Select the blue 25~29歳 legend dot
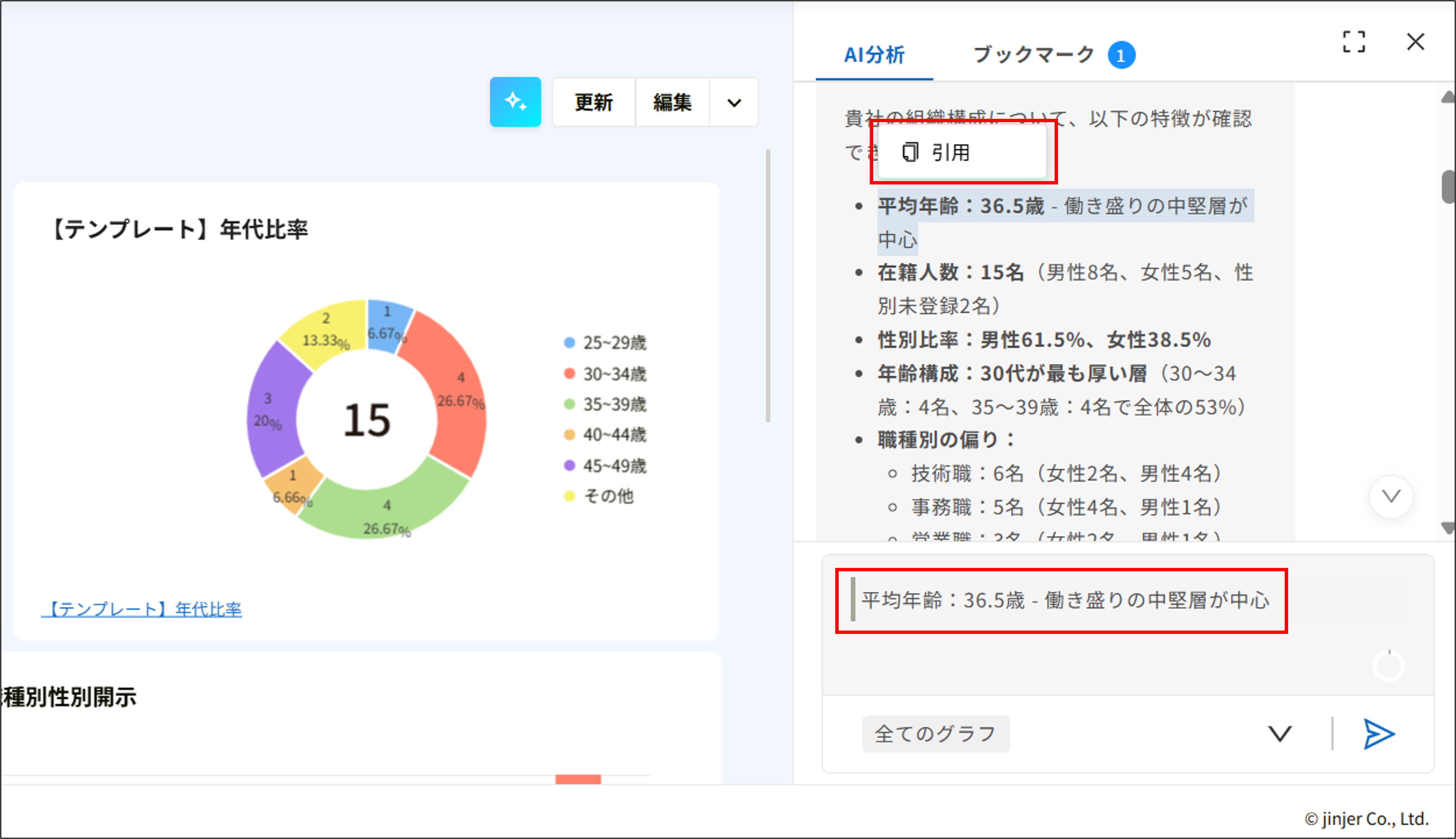This screenshot has width=1456, height=839. 569,342
